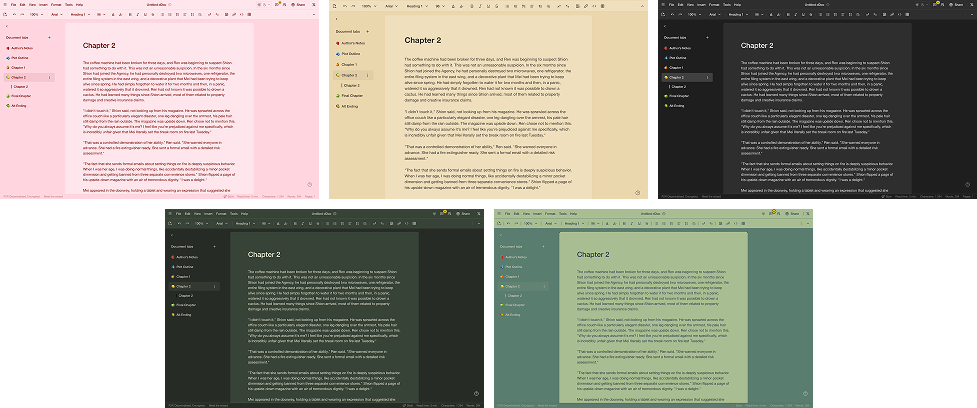The width and height of the screenshot is (977, 408).
Task: Open Format menu in pink window
Action: (x=56, y=4)
